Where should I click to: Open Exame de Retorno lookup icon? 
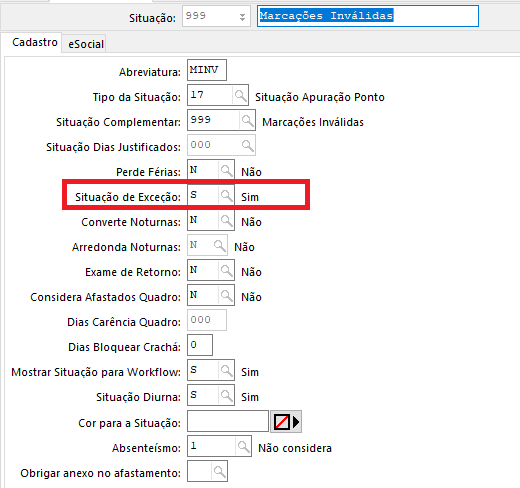point(226,270)
